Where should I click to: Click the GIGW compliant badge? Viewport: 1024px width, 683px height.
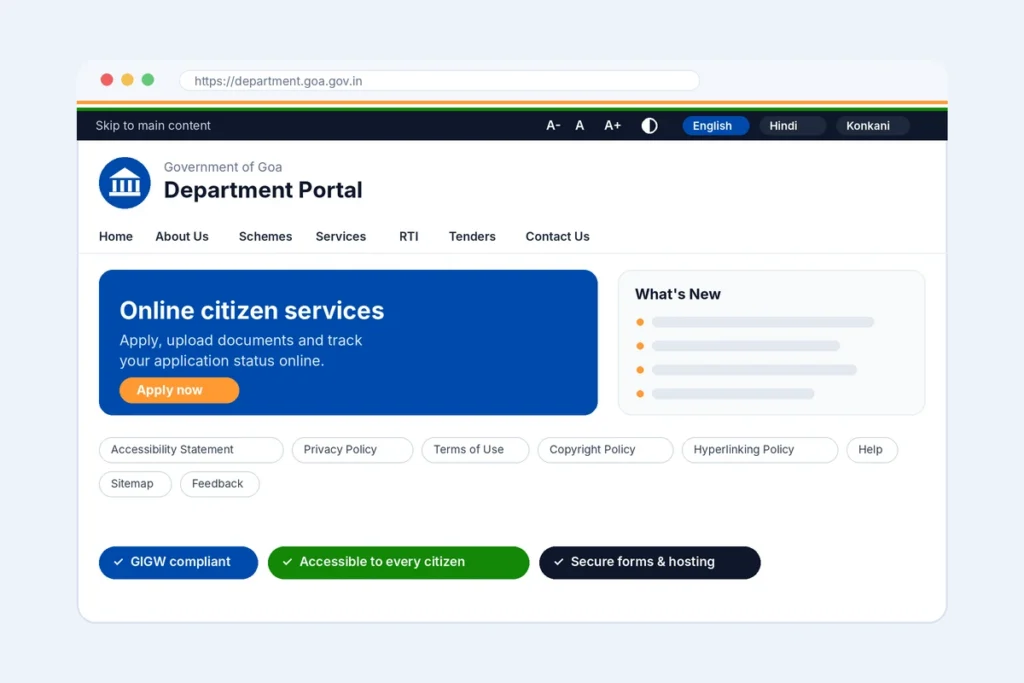(178, 562)
